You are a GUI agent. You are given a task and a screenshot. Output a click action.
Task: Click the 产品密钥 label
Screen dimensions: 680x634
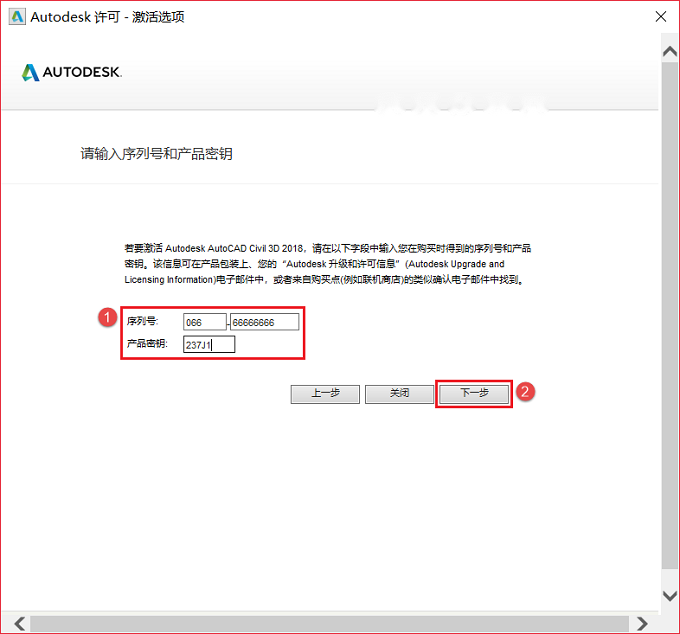[x=147, y=344]
